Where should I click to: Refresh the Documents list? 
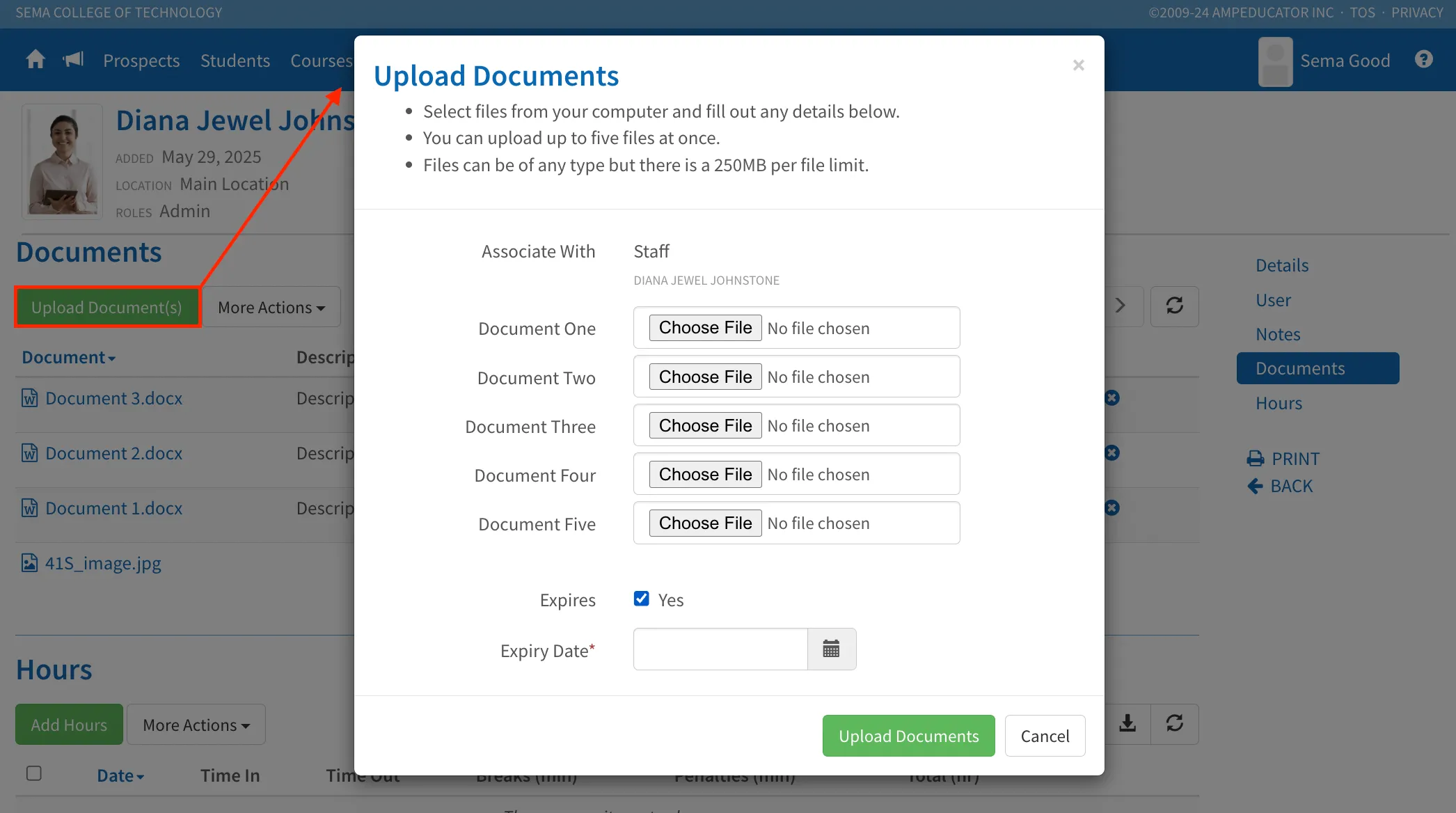tap(1175, 306)
